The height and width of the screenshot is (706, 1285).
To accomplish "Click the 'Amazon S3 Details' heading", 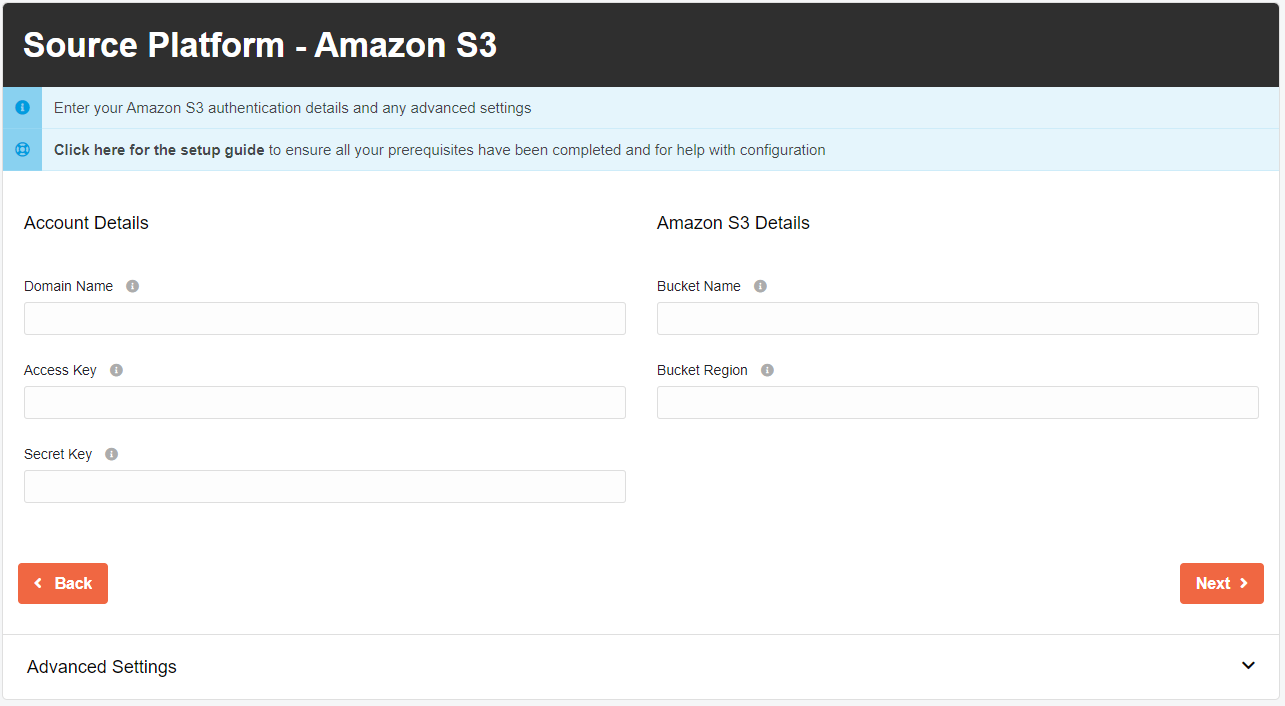I will tap(733, 223).
